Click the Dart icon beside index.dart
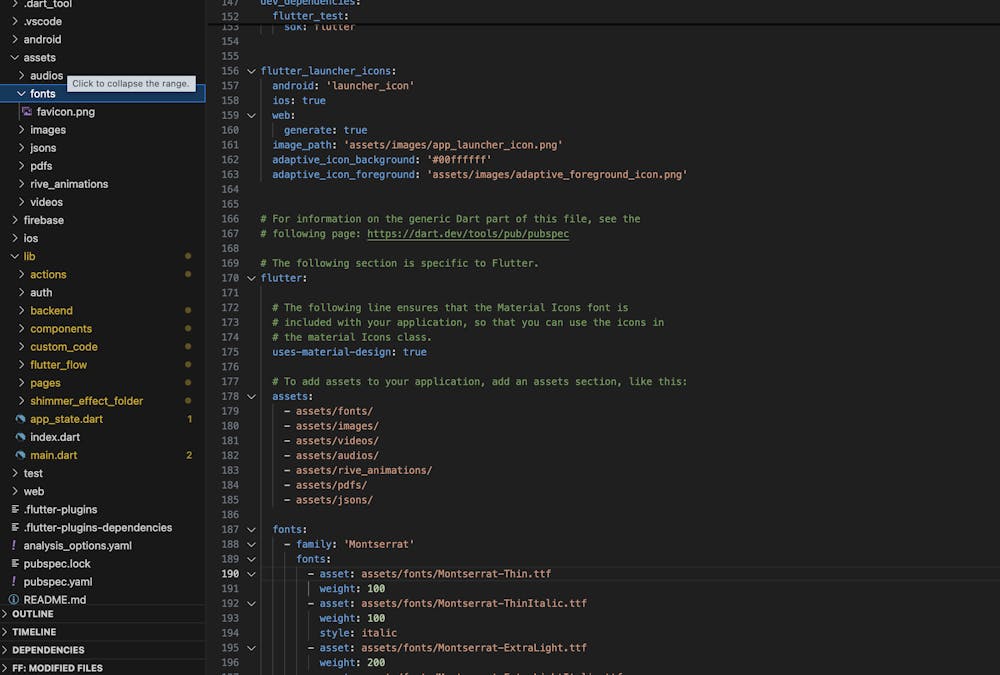Viewport: 1000px width, 675px height. point(20,437)
